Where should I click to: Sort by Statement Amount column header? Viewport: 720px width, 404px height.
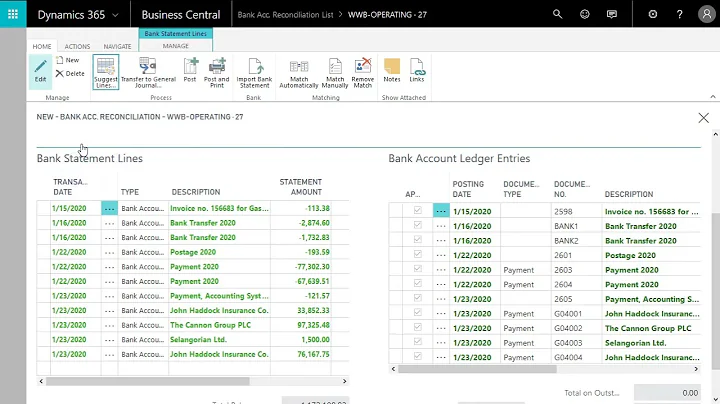click(x=301, y=187)
